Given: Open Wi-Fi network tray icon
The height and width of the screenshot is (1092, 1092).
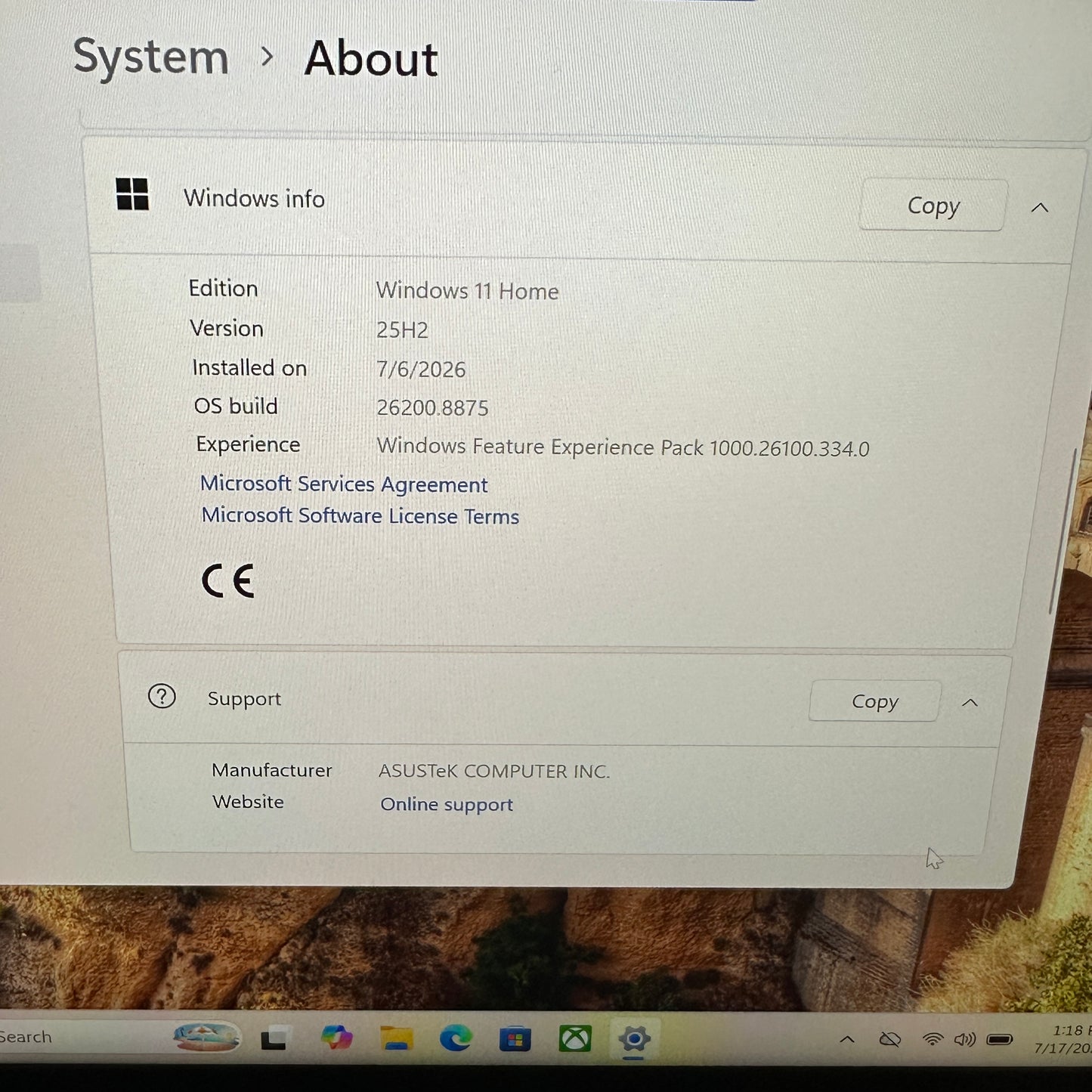Looking at the screenshot, I should [x=933, y=1040].
